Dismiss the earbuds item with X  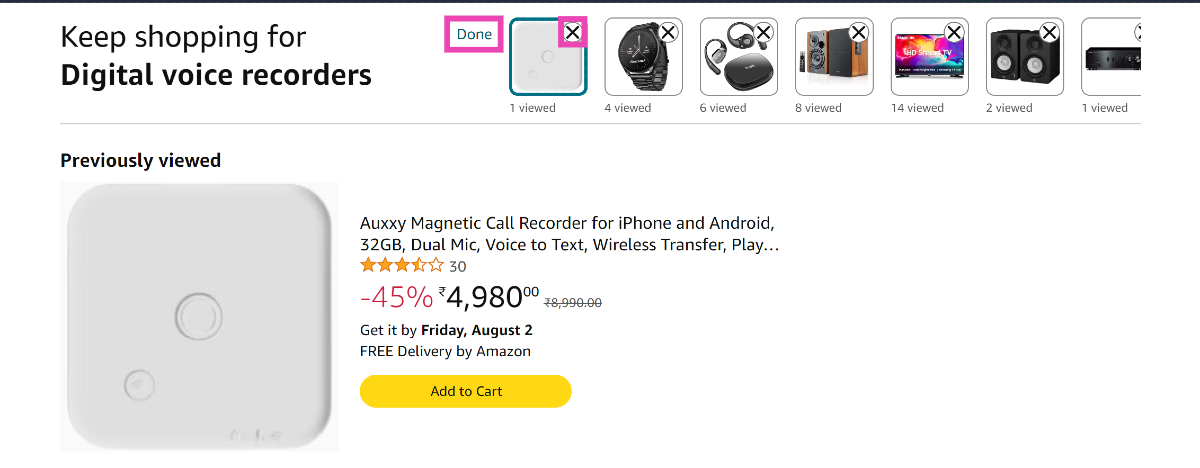763,33
